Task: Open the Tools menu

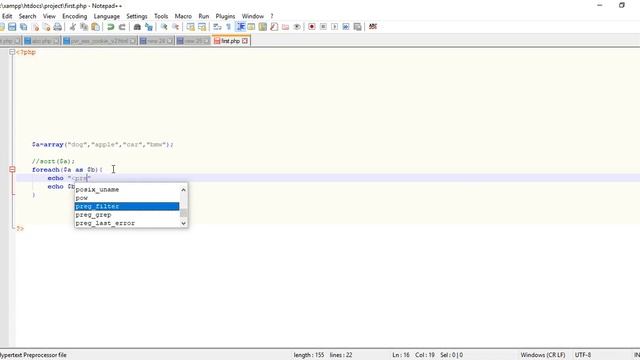Action: pyautogui.click(x=161, y=16)
